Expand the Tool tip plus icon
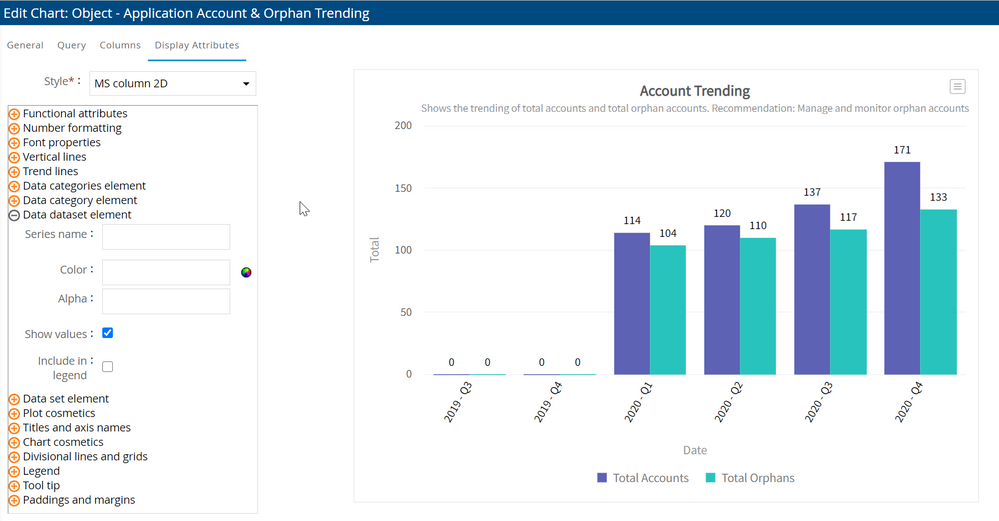Screen dimensions: 999x521 coord(14,486)
